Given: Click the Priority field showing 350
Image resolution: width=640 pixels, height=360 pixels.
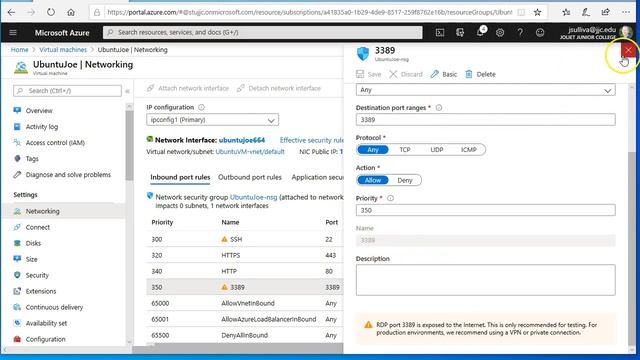Looking at the screenshot, I should (x=485, y=210).
